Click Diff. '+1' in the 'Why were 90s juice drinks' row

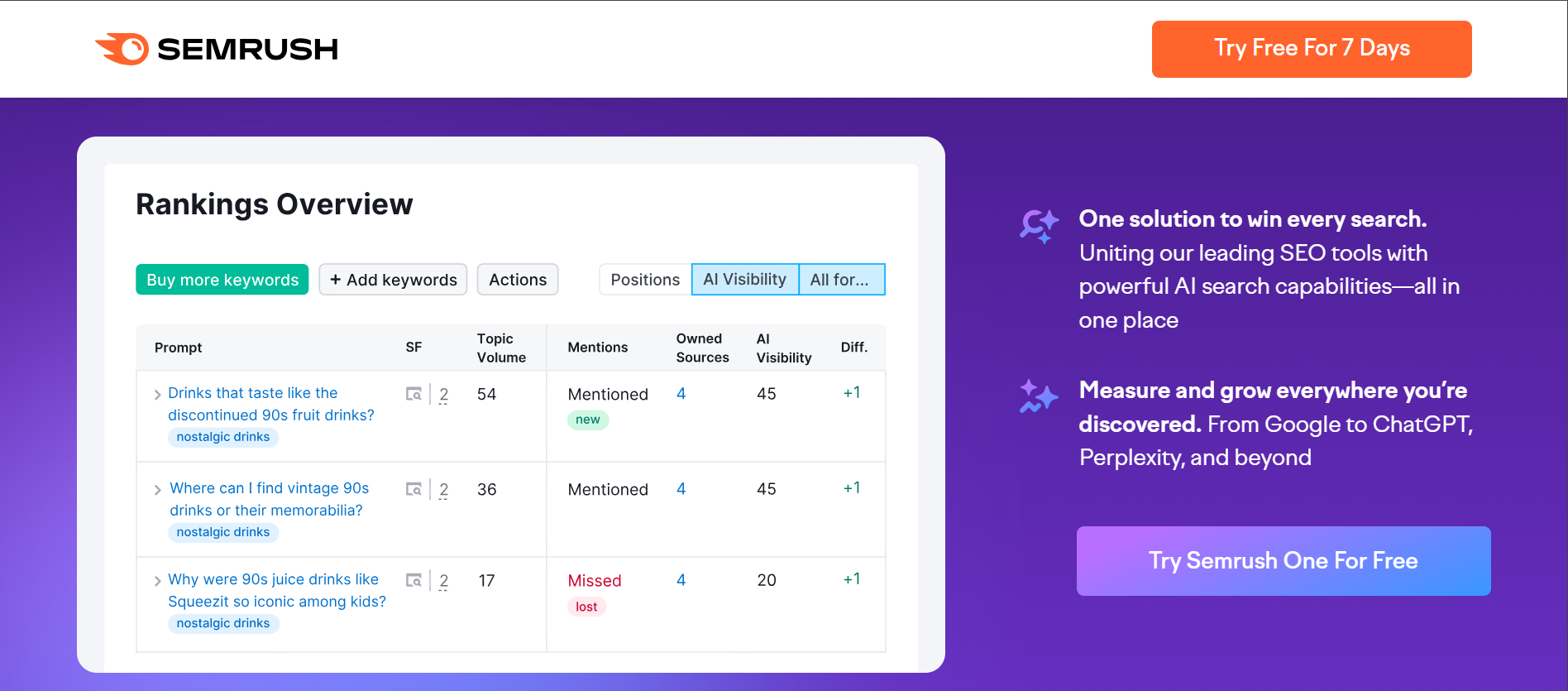coord(852,579)
